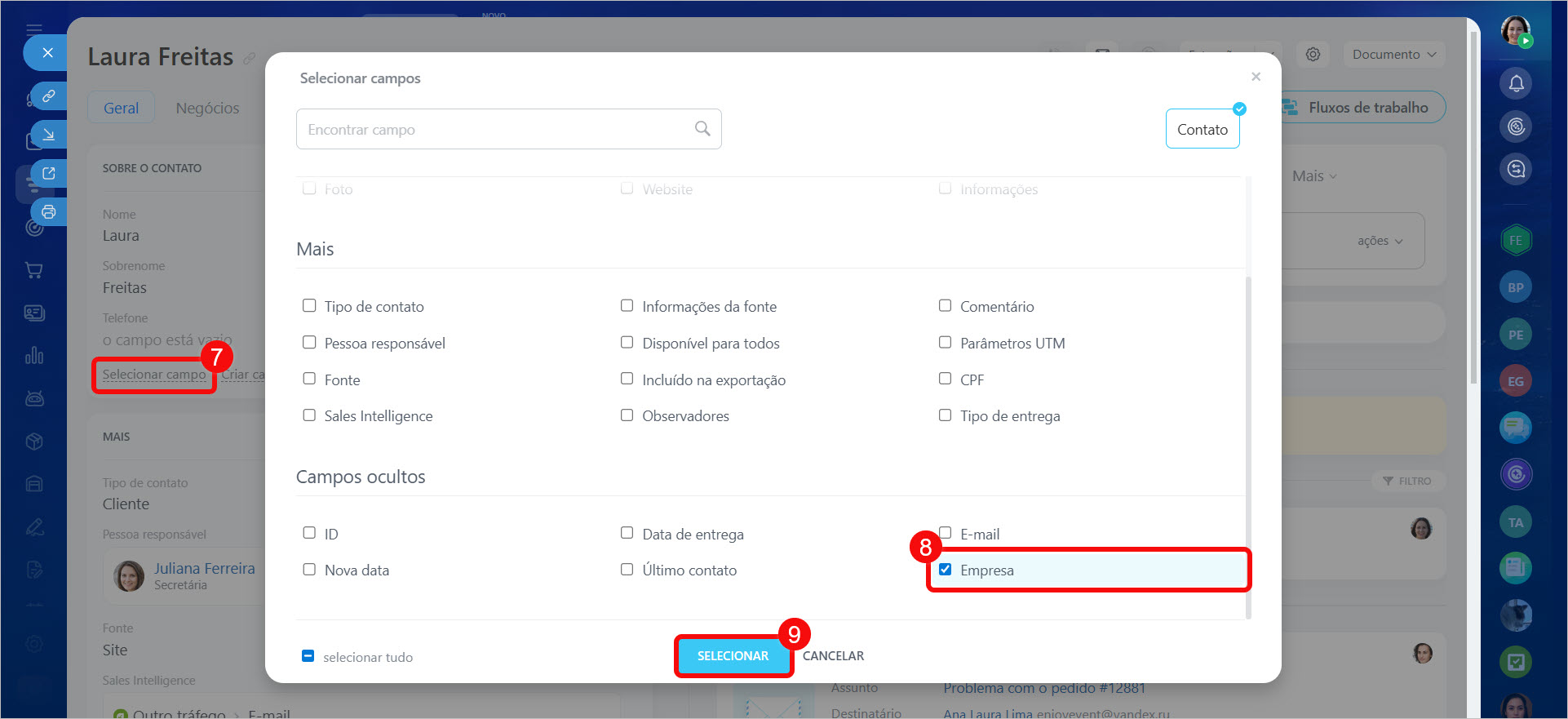
Task: Open the ações dropdown
Action: tap(1380, 241)
